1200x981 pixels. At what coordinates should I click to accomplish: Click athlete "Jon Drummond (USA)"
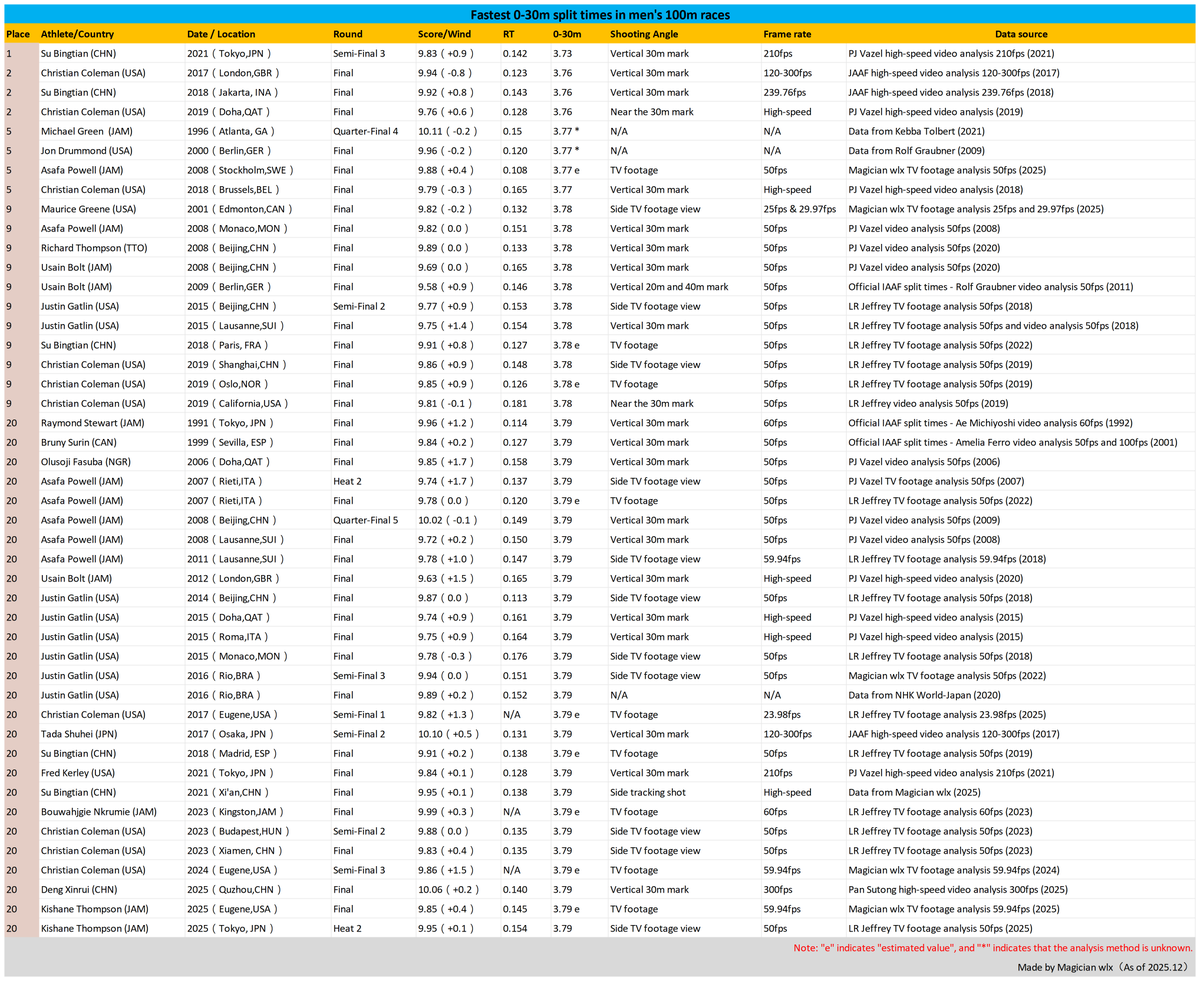pyautogui.click(x=85, y=151)
